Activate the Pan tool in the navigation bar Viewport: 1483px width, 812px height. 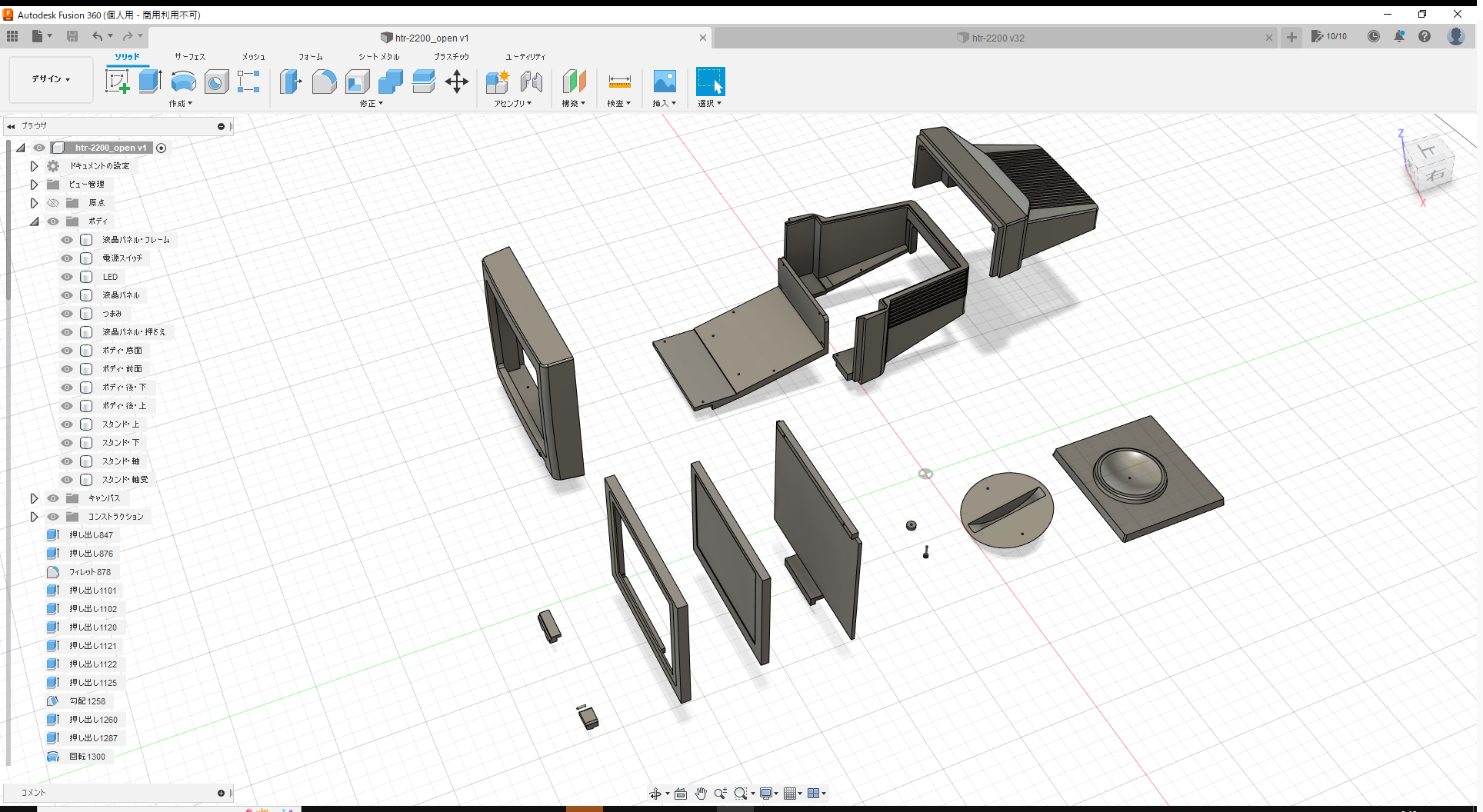701,793
